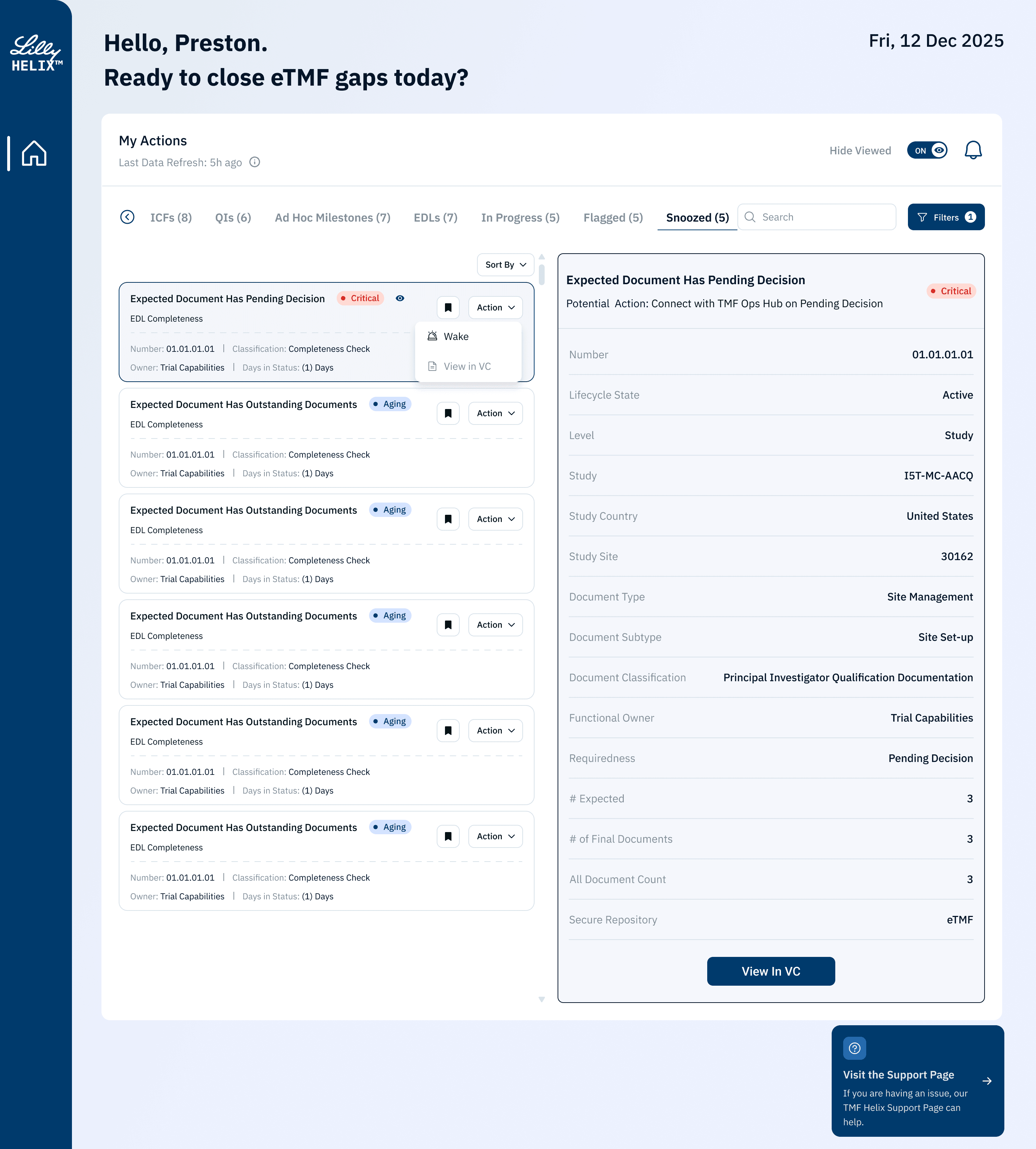Toggle bookmark on the first Aging card
The image size is (1036, 1149).
448,413
